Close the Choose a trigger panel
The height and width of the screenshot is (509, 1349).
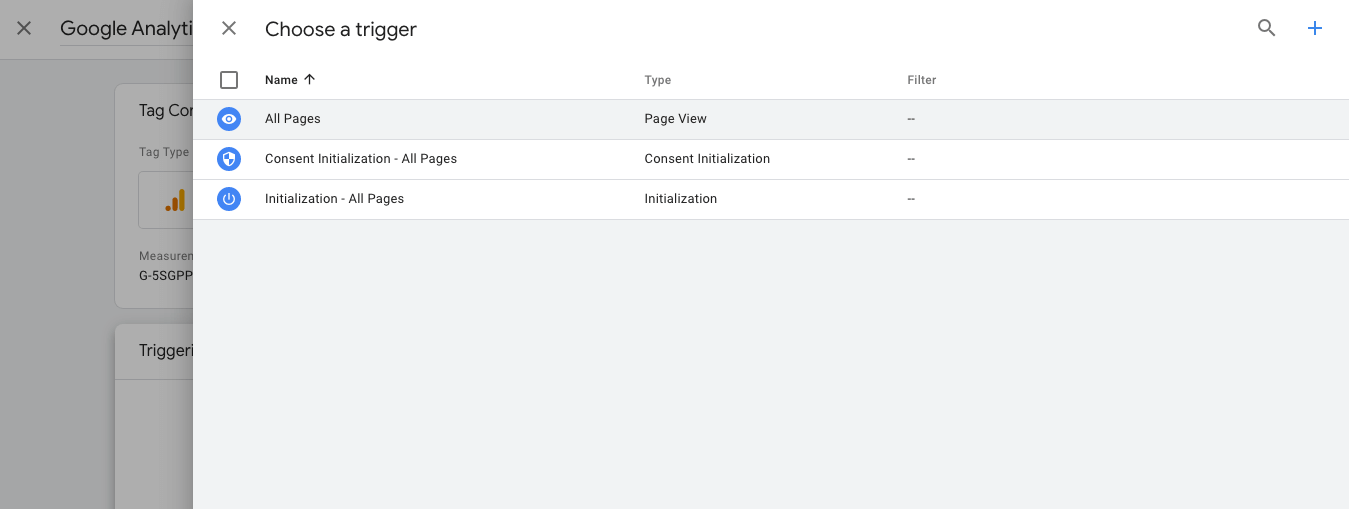point(229,29)
